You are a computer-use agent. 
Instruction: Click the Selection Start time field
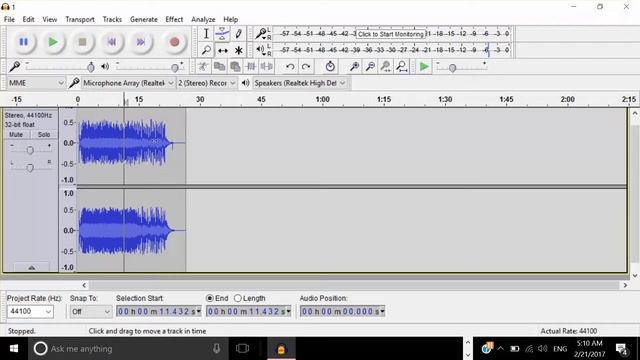(x=159, y=311)
